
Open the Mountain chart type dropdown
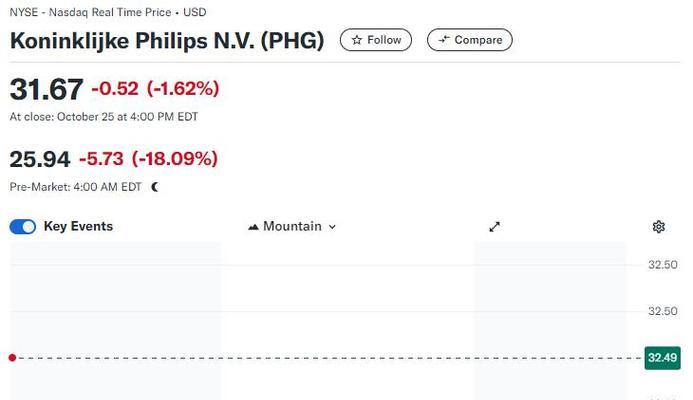click(292, 227)
